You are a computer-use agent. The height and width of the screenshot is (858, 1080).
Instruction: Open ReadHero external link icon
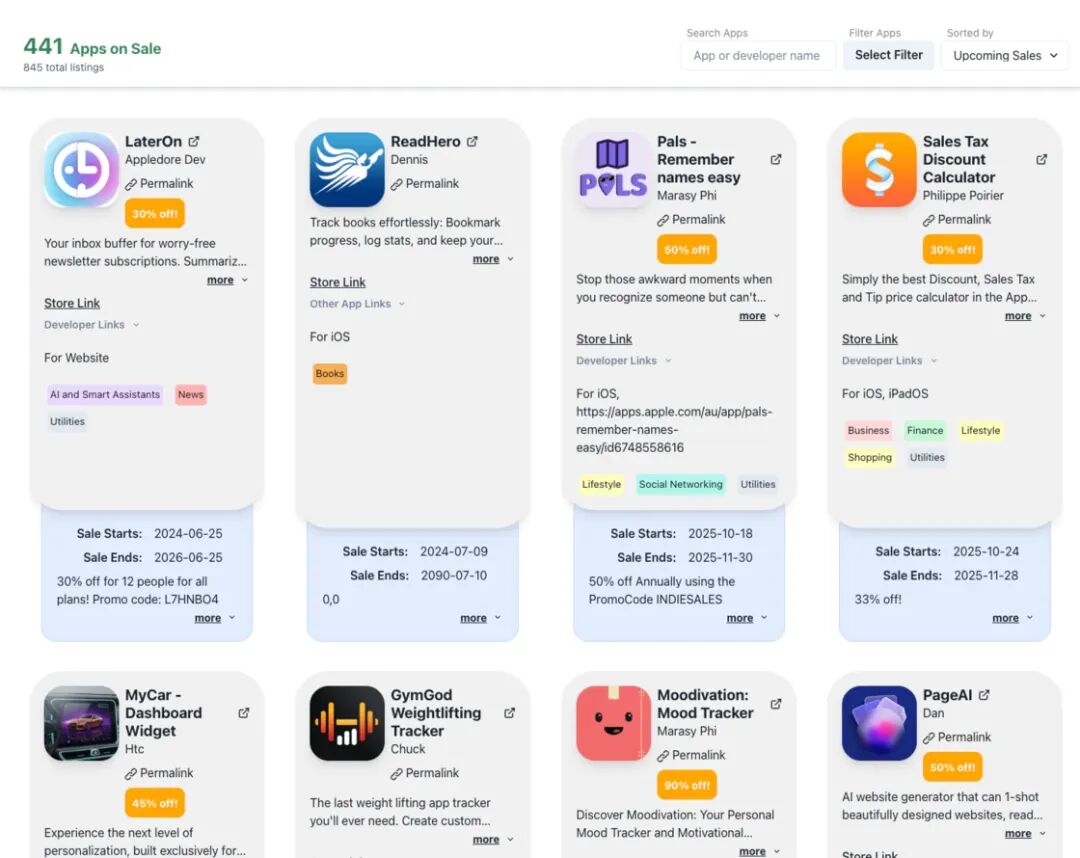point(472,141)
